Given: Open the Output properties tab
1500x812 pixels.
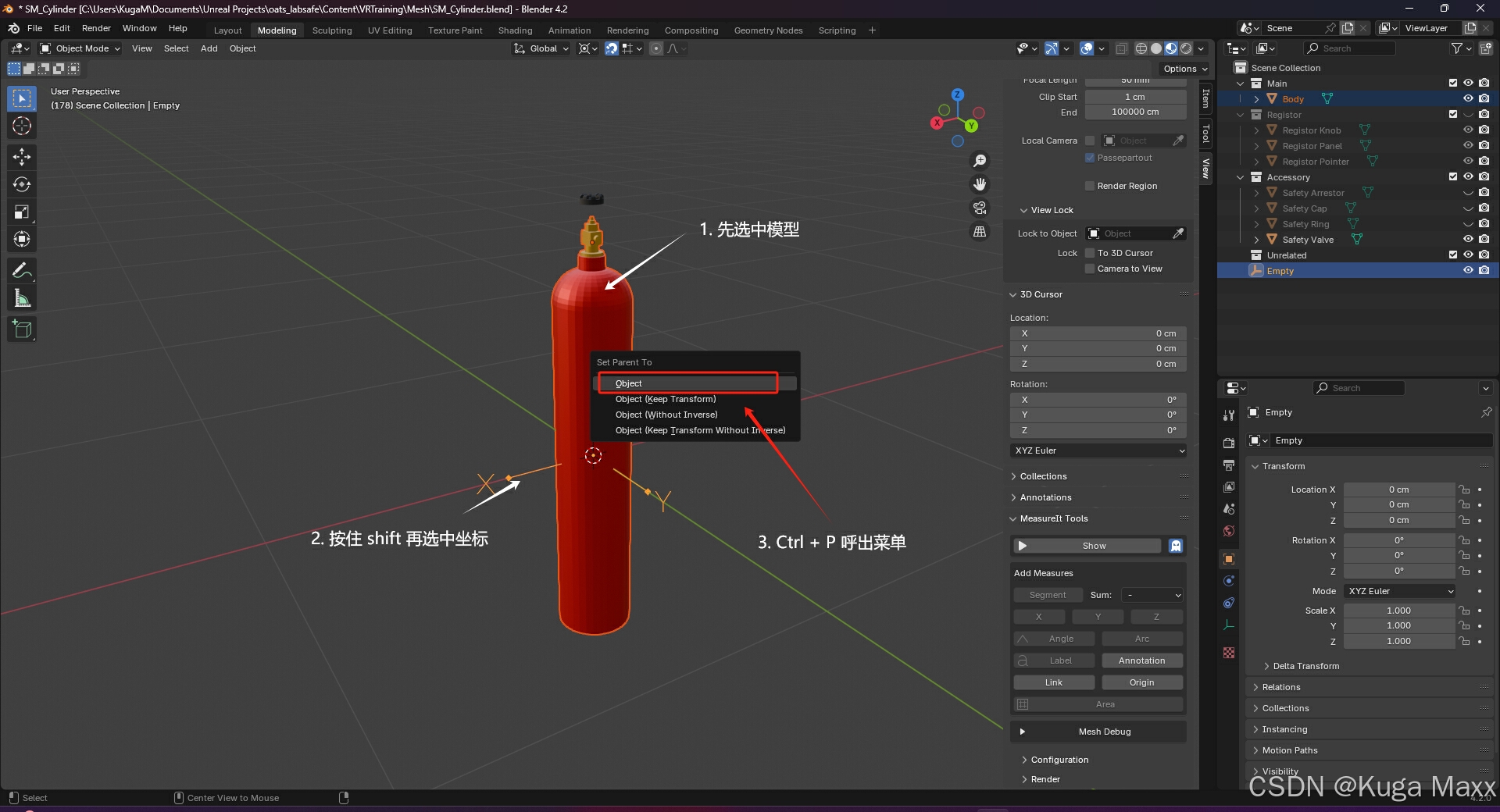Looking at the screenshot, I should pos(1229,465).
